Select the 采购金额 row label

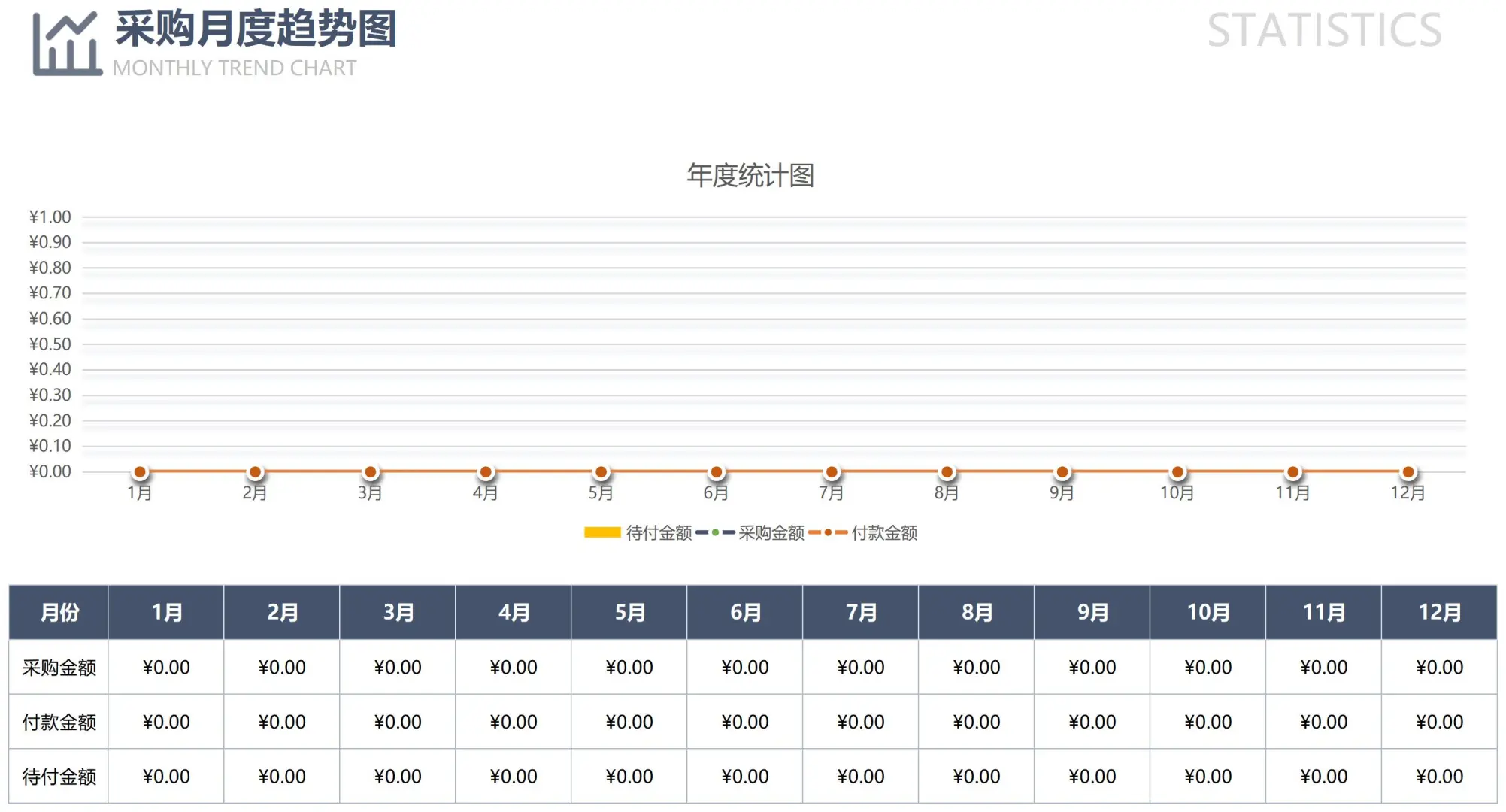coord(59,666)
